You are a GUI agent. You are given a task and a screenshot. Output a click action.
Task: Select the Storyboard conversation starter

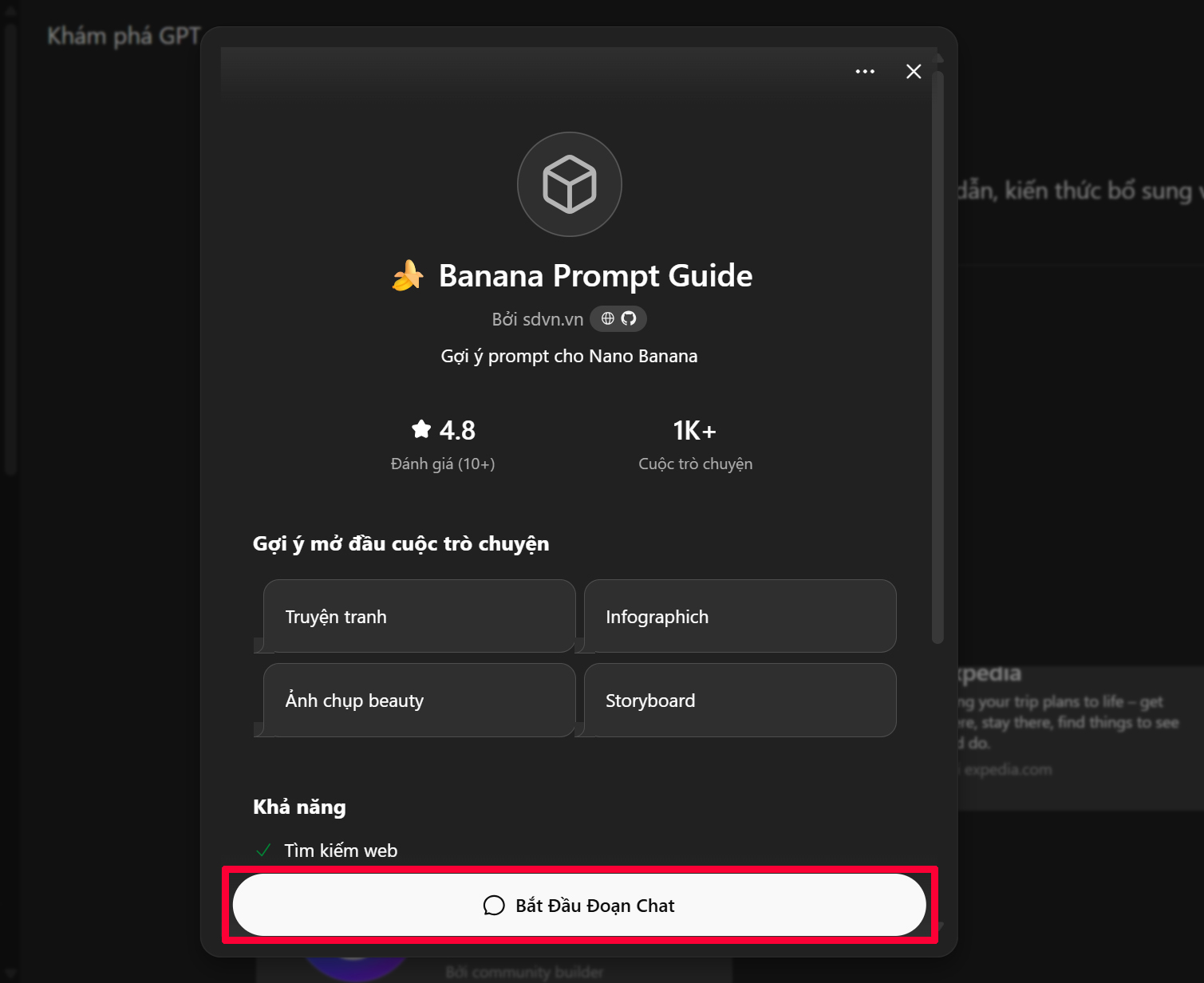click(740, 701)
